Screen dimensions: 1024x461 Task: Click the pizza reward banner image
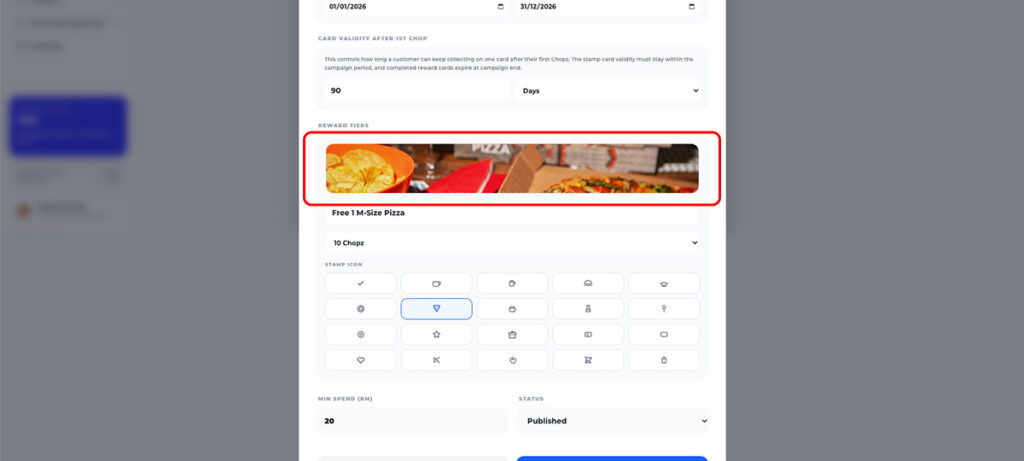coord(512,168)
